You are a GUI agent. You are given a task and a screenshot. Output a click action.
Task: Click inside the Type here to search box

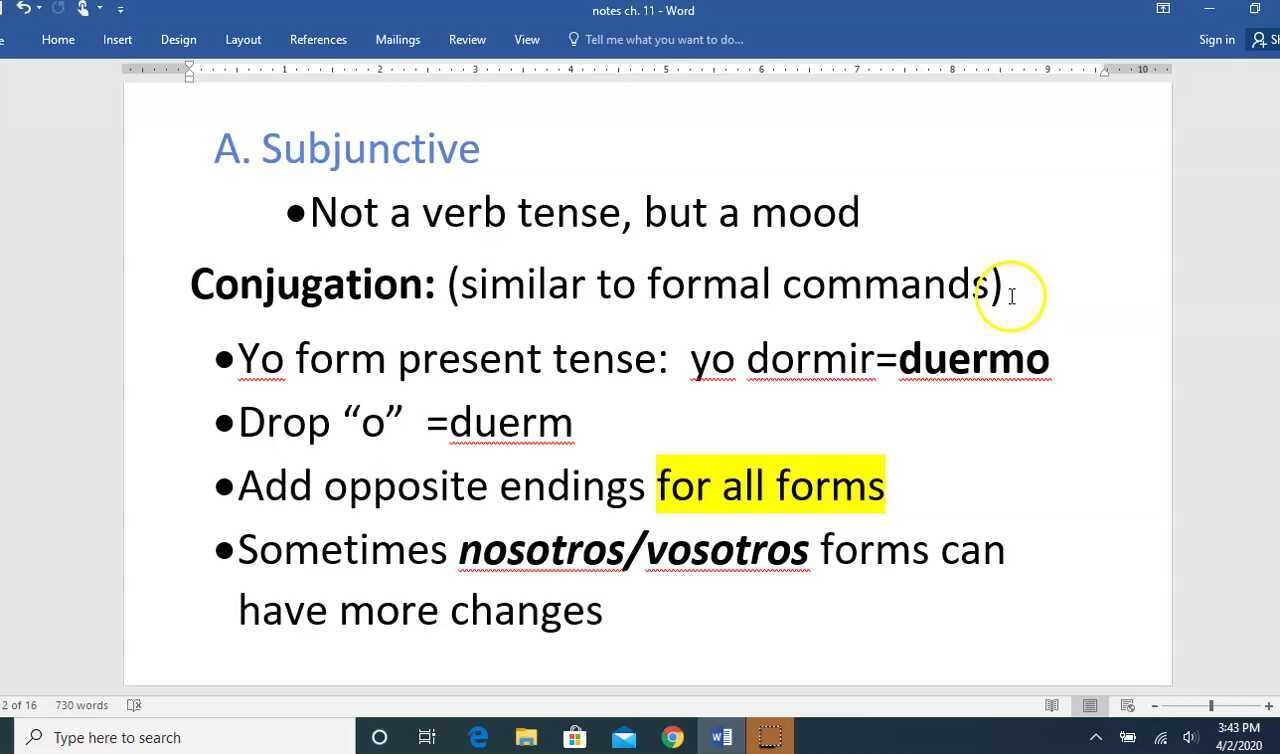point(180,737)
